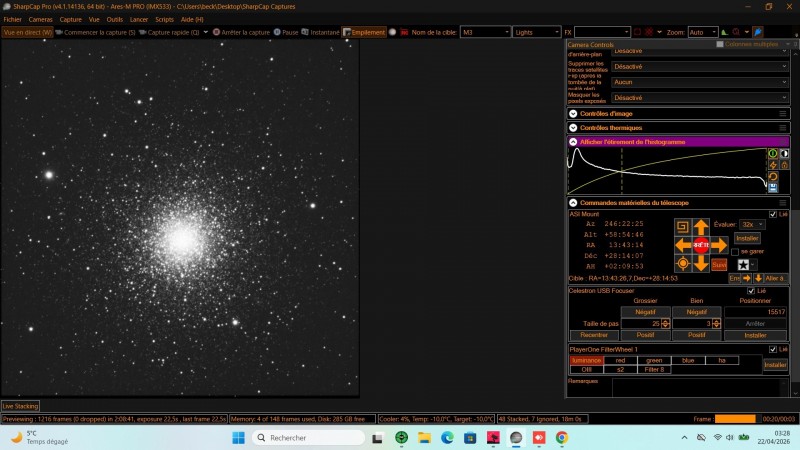This screenshot has height=450, width=800.
Task: Toggle the Empilement live stacking button
Action: coord(364,32)
